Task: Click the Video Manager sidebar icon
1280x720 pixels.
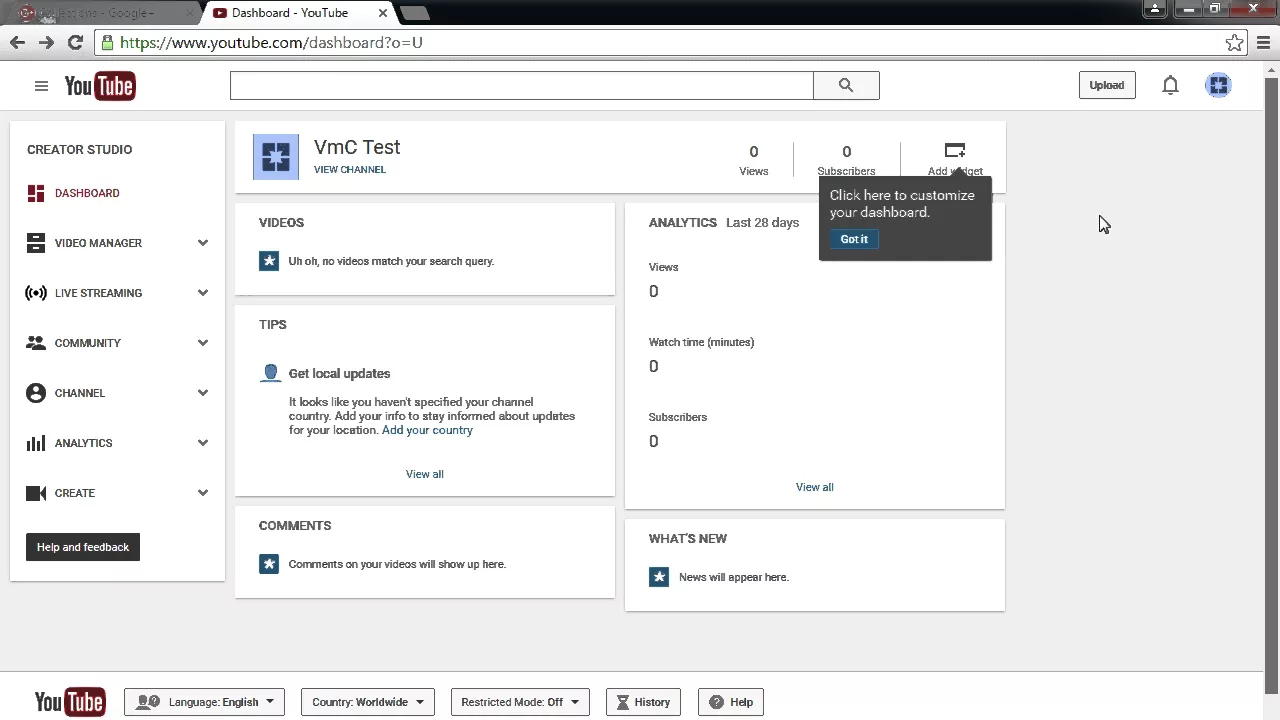Action: pos(36,243)
